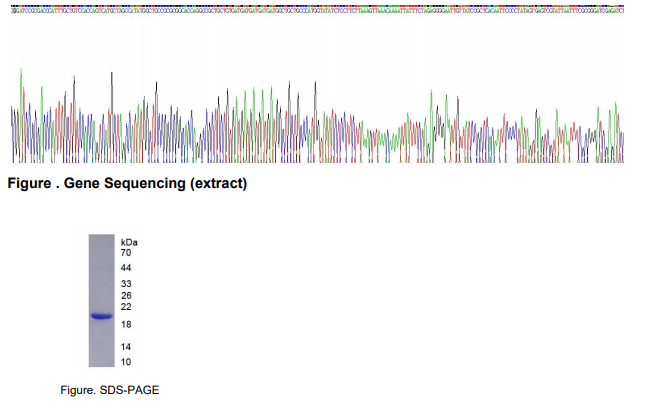Pick the 26 kDa marker label
This screenshot has height=417, width=645.
tap(127, 296)
